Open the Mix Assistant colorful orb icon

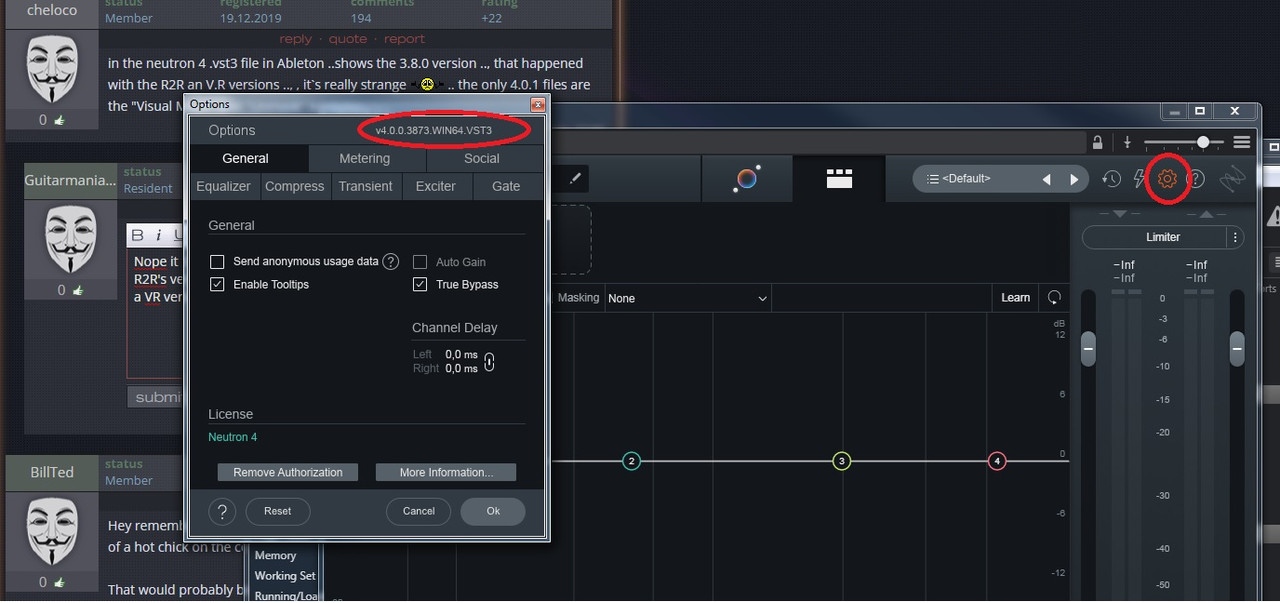747,179
